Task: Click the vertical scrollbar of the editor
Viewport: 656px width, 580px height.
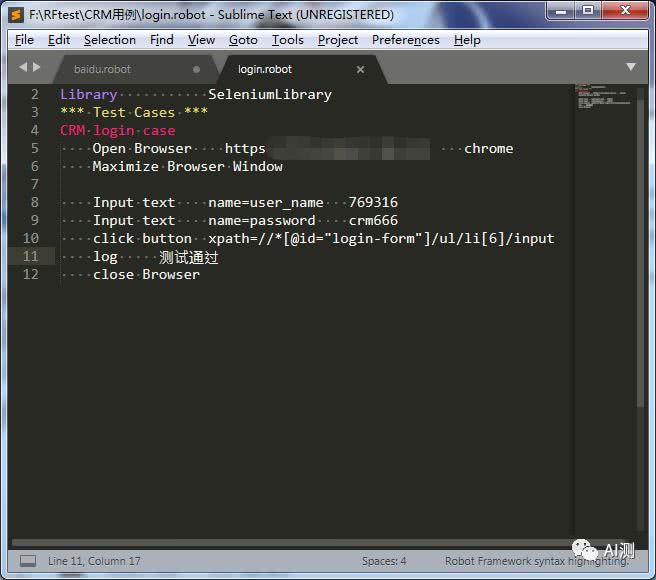Action: pyautogui.click(x=640, y=251)
